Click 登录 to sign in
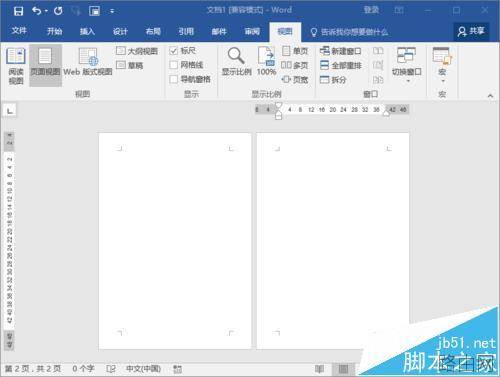The width and height of the screenshot is (500, 377). click(371, 10)
